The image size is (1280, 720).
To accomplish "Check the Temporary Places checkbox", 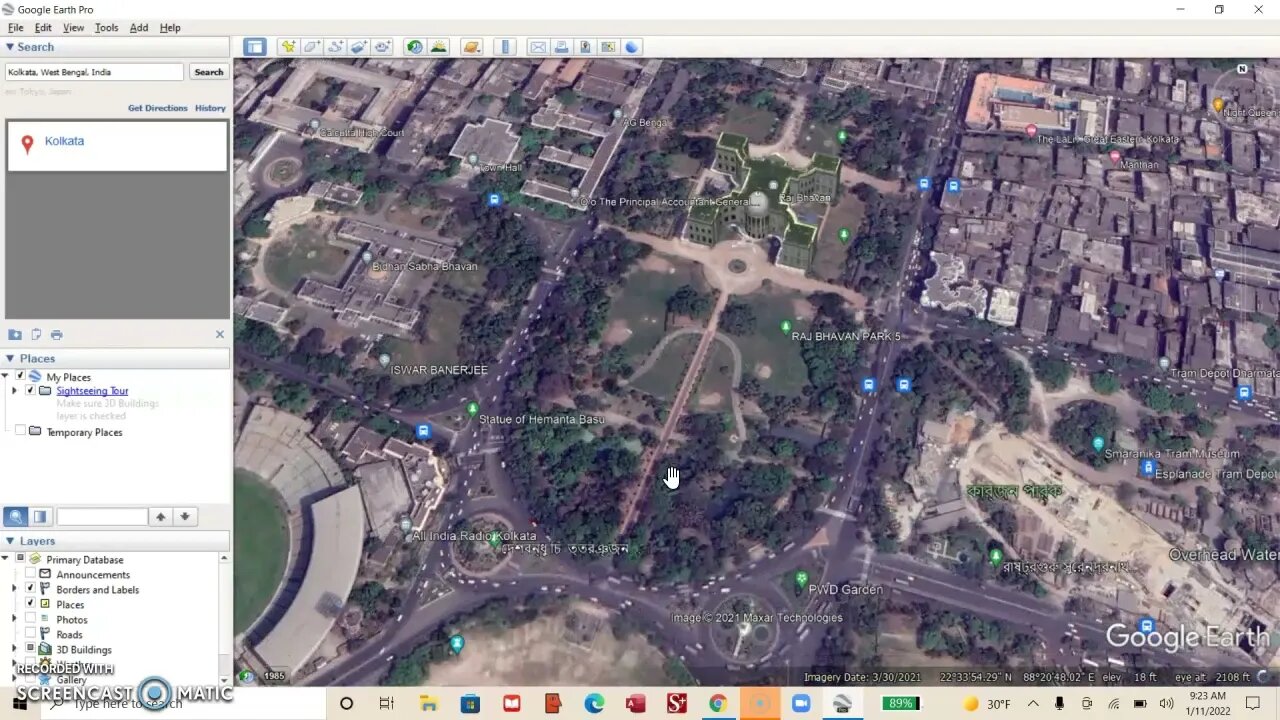I will (20, 431).
